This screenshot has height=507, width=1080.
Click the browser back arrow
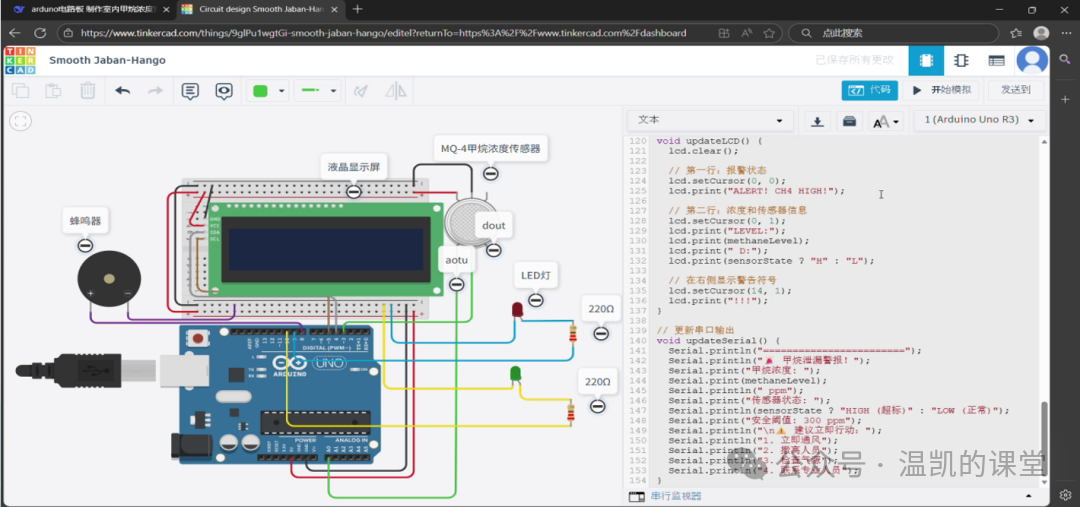[x=14, y=33]
